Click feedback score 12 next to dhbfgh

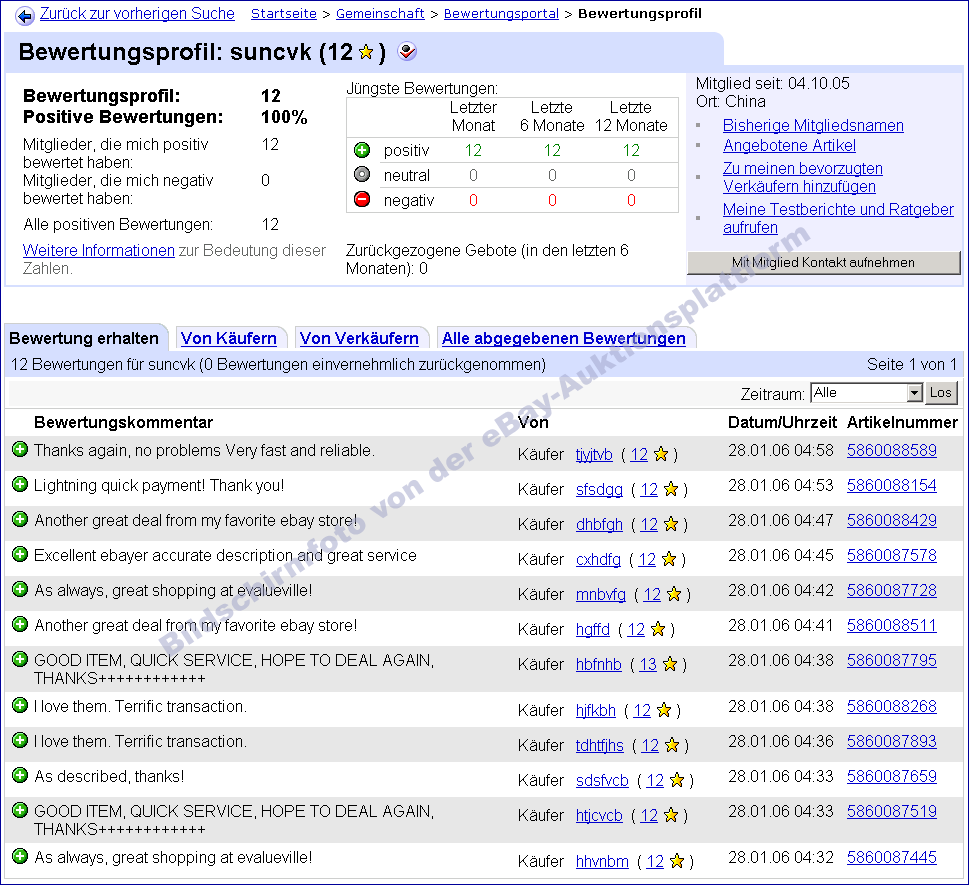click(x=649, y=525)
